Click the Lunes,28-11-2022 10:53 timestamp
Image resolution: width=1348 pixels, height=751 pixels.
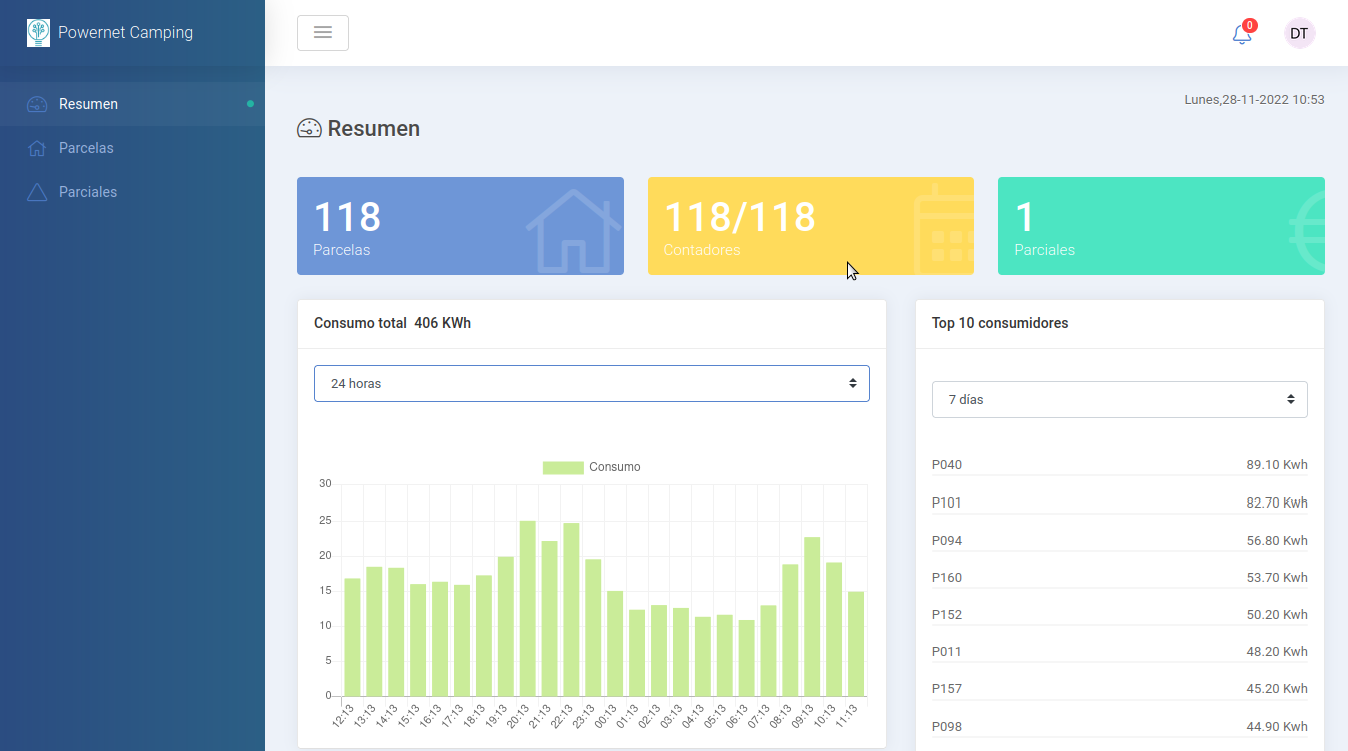point(1254,100)
